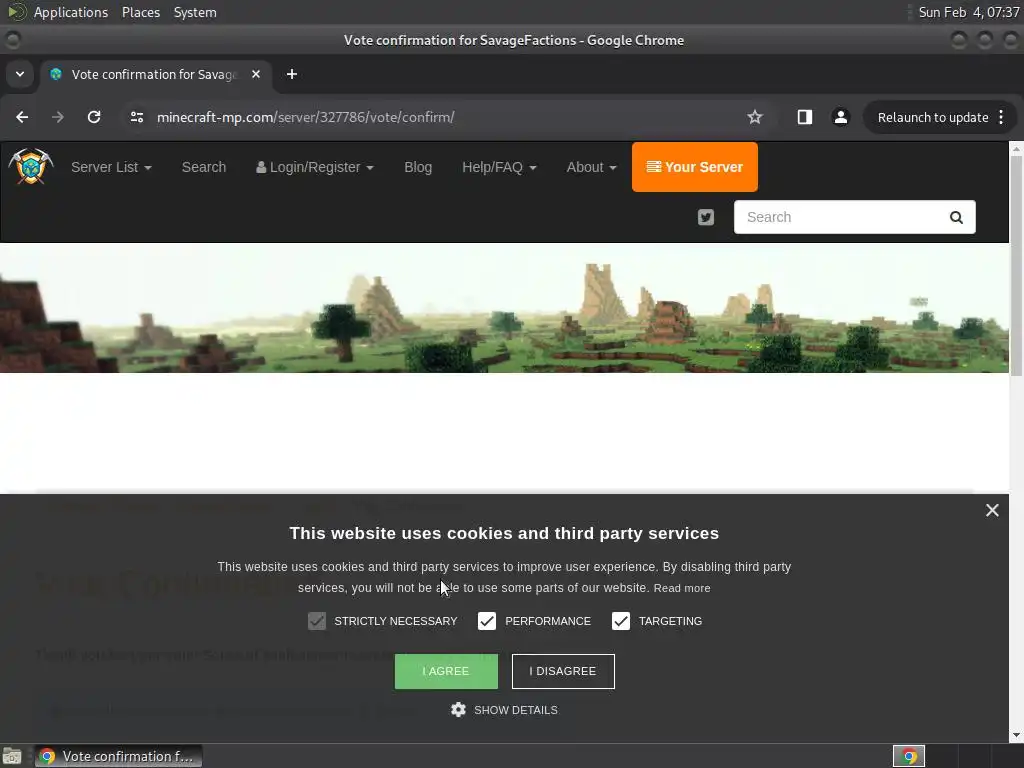Close the cookie banner with X
Screen dimensions: 1024x768
pos(992,510)
